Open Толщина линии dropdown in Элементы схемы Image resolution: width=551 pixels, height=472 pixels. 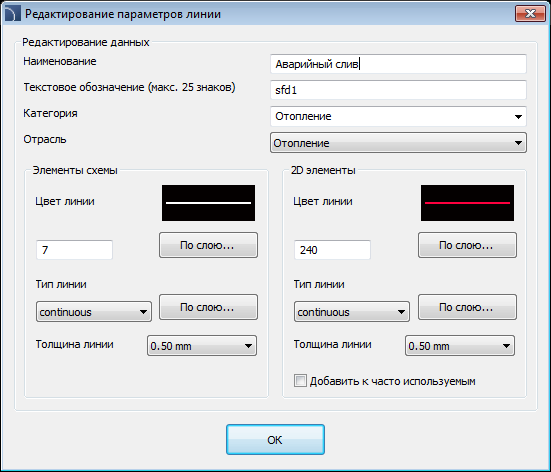[x=202, y=346]
